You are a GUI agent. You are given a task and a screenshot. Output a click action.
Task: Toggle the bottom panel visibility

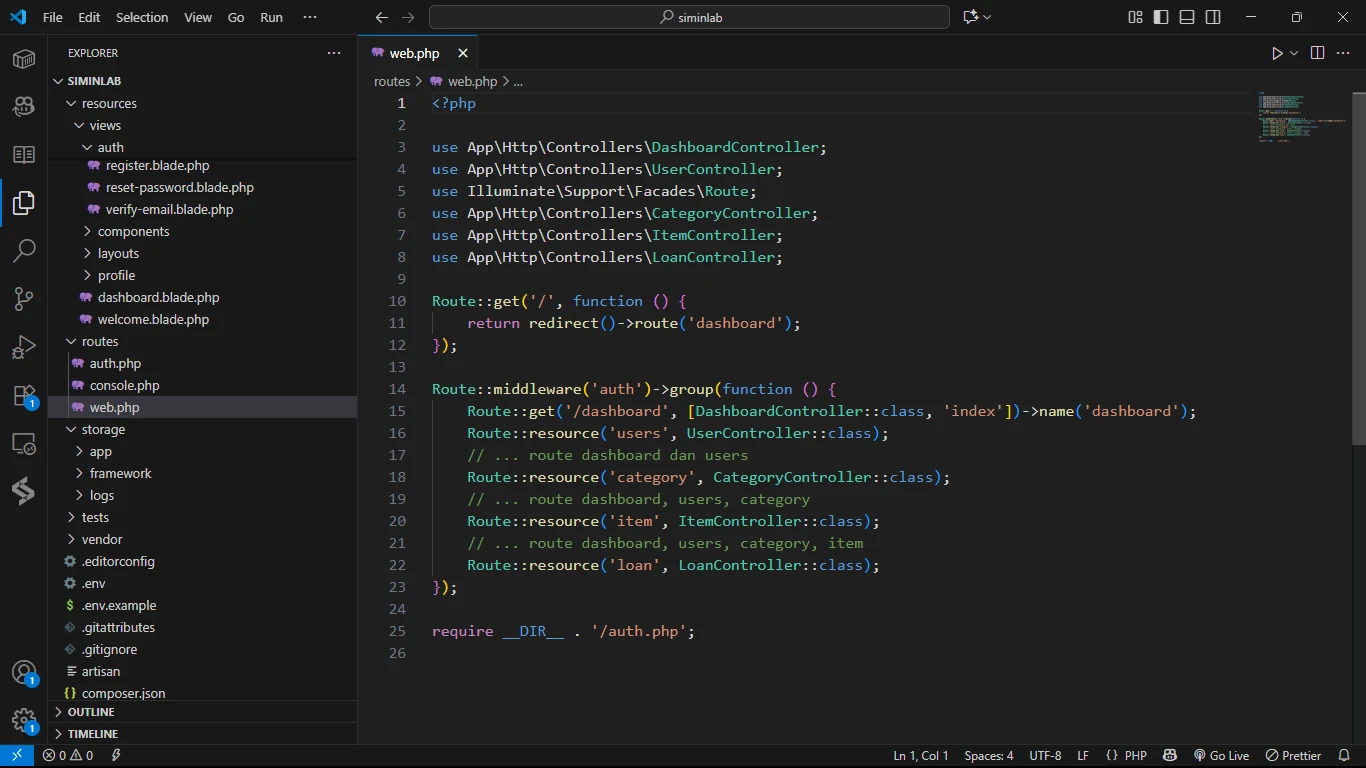coord(1187,17)
